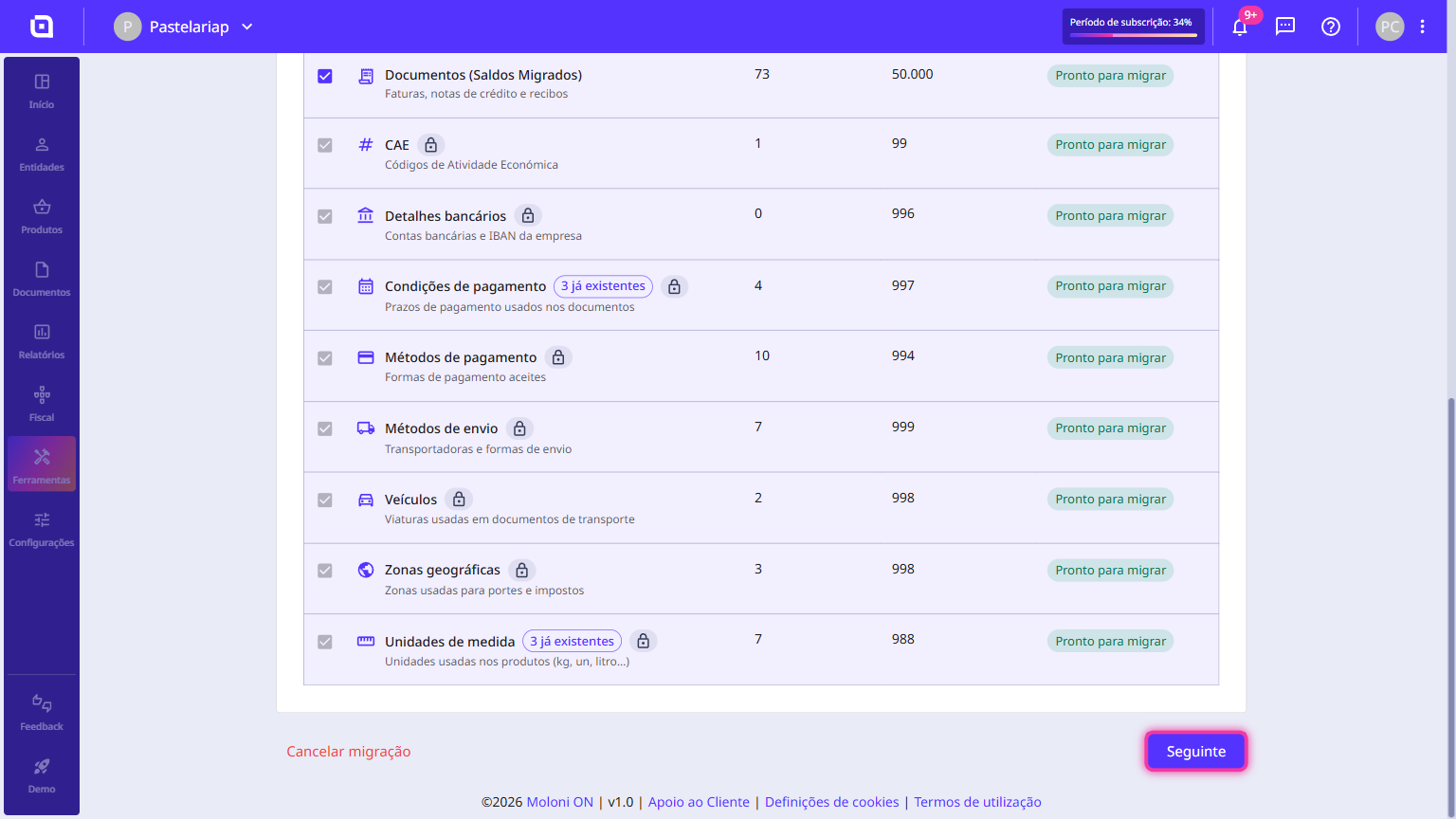Click the PC user avatar
Screen dimensions: 1456x819
click(1390, 27)
